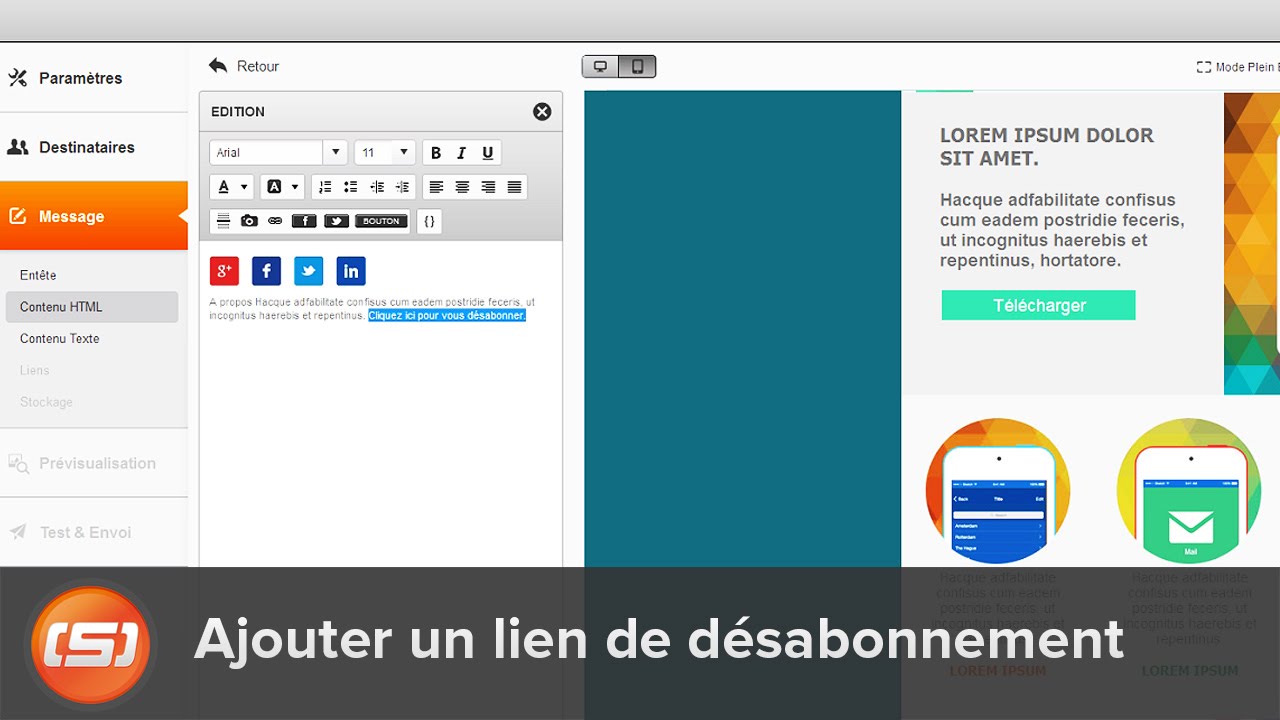The height and width of the screenshot is (720, 1280).
Task: Increase paragraph indent
Action: coord(403,187)
